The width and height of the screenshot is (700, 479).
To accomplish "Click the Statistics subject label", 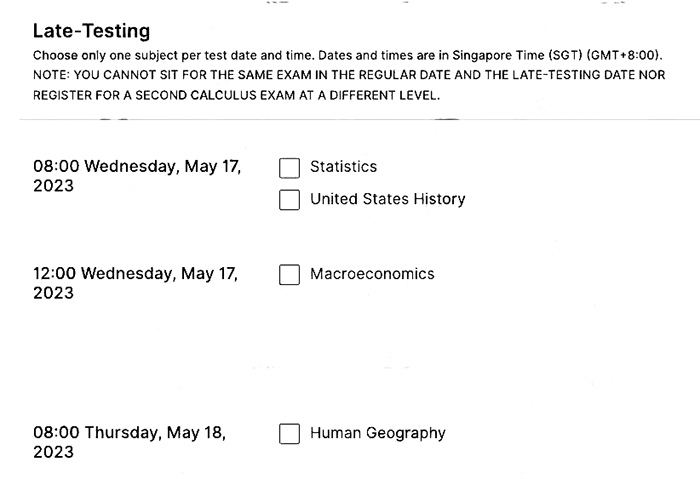I will [343, 167].
